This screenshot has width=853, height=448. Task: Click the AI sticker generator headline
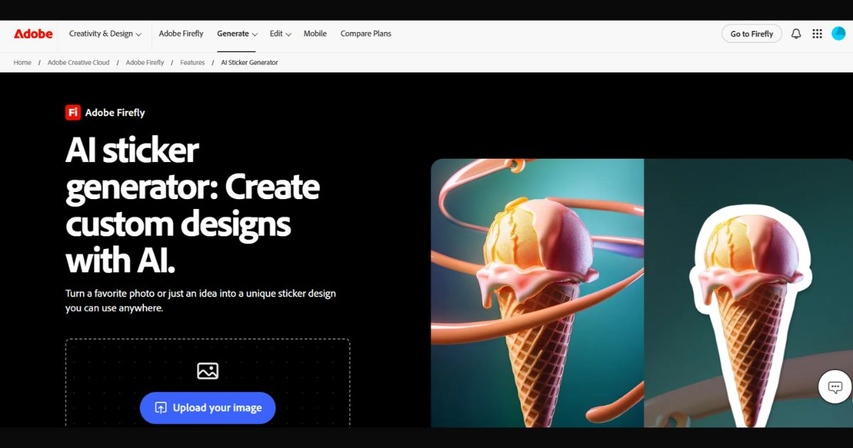click(193, 205)
